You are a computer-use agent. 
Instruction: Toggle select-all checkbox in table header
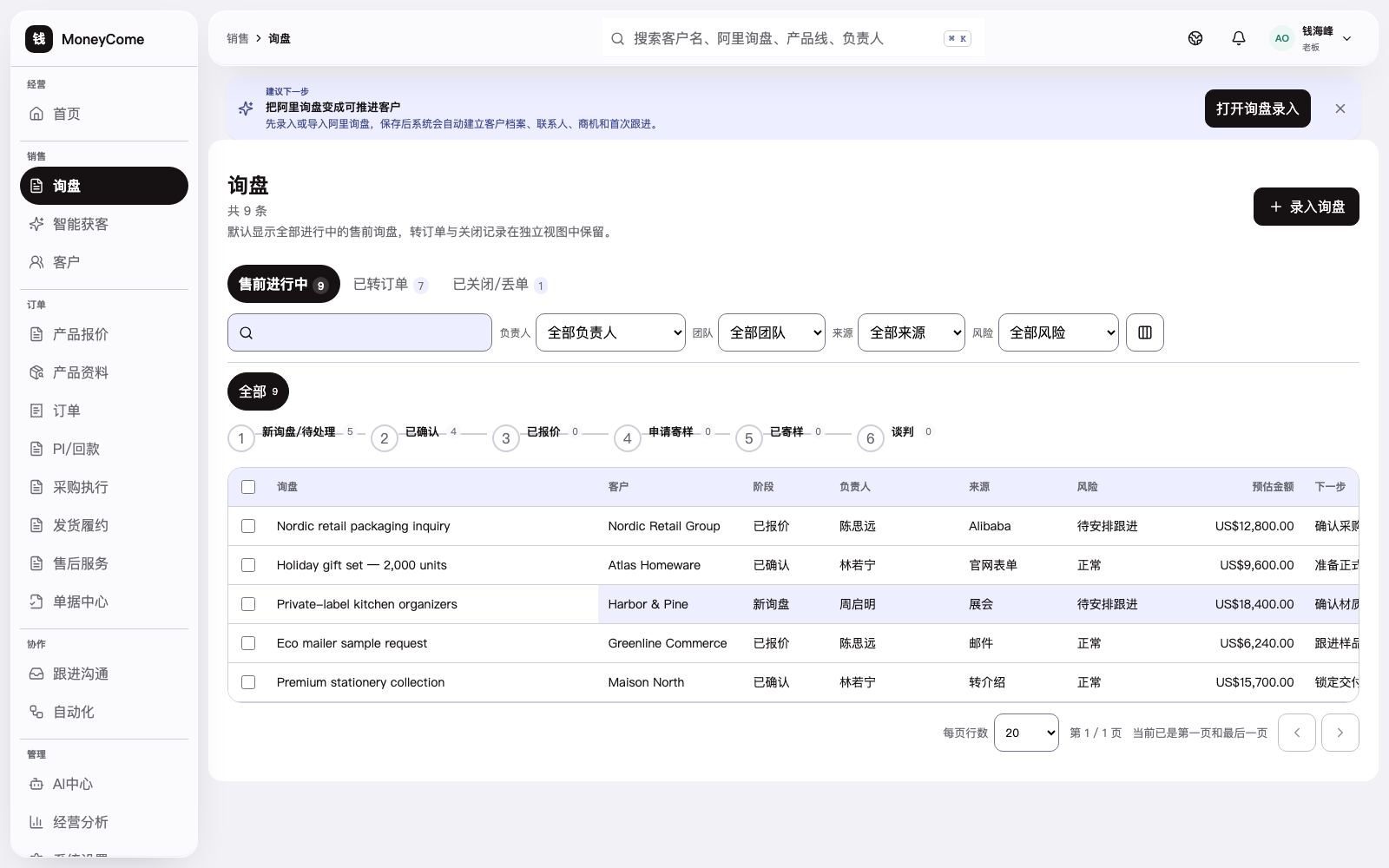pyautogui.click(x=248, y=487)
